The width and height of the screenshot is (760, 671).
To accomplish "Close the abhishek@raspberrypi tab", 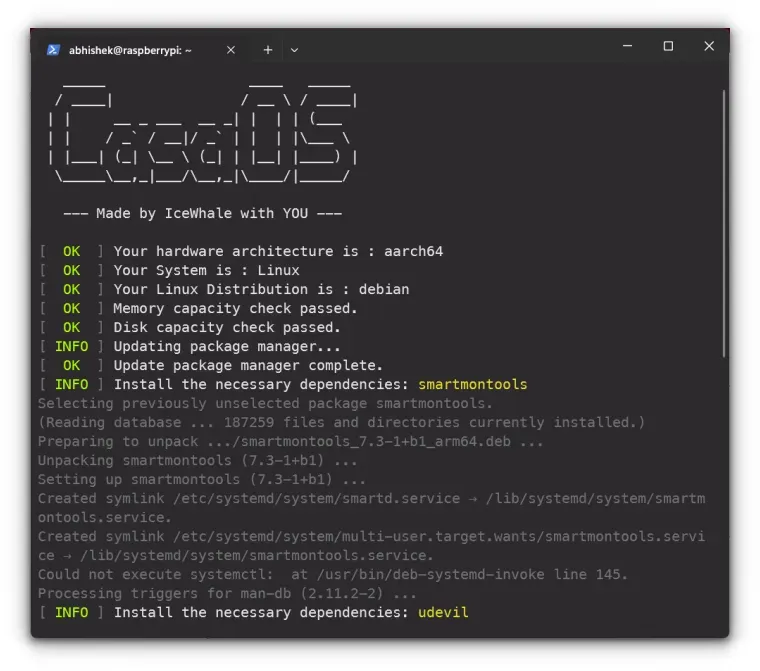I will pyautogui.click(x=231, y=50).
